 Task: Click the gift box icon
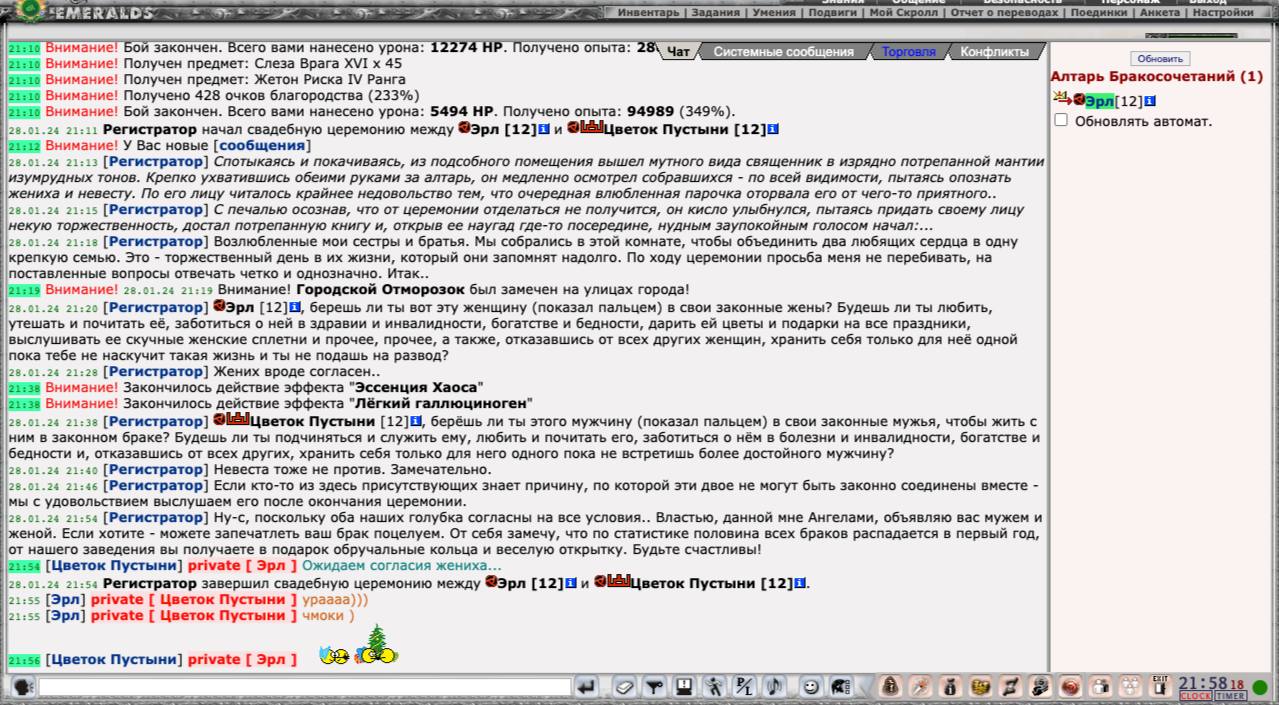coord(1101,687)
